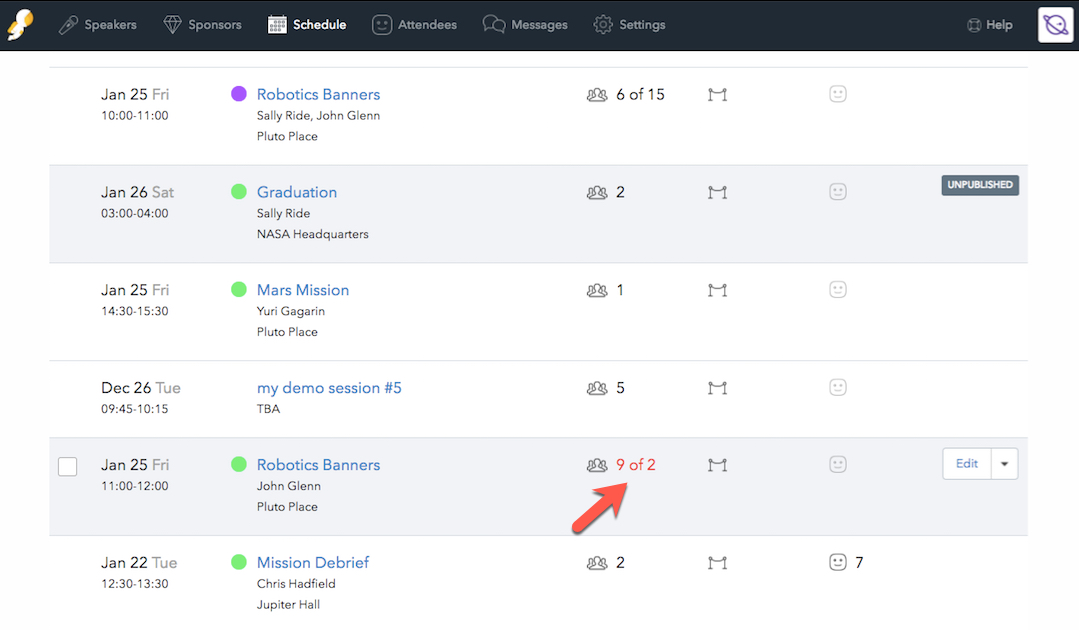Open Robotics Banners 11:00-12:00 session

tap(318, 465)
